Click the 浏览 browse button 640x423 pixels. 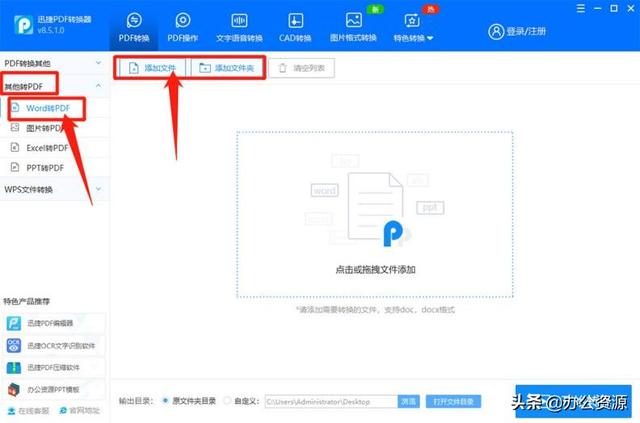pyautogui.click(x=409, y=402)
